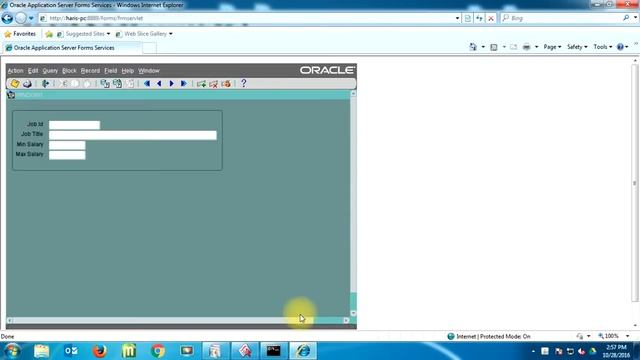Click Add to Favorites Bar icon
The image size is (640, 360).
(x=49, y=34)
